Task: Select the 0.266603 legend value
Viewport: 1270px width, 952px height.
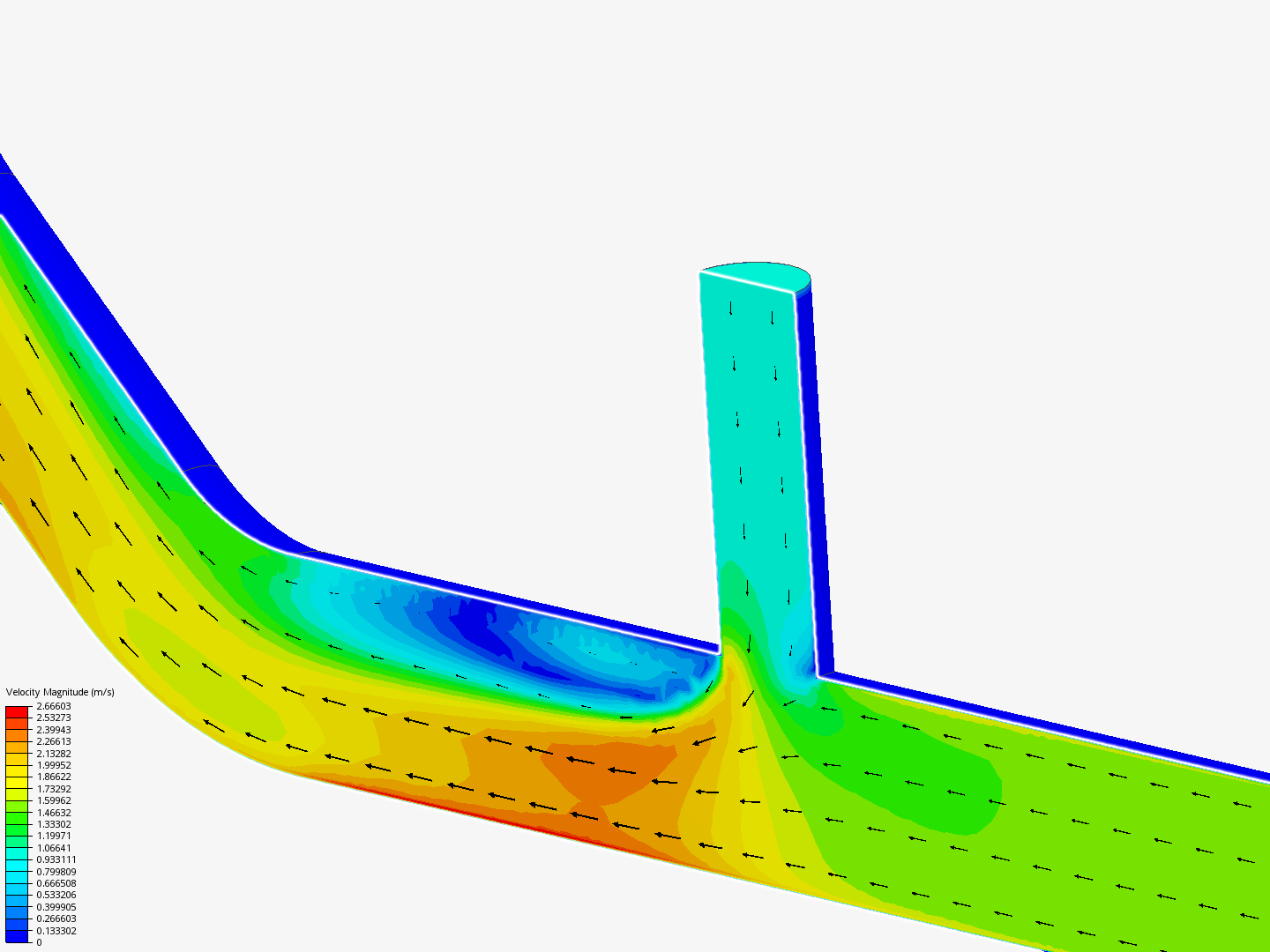Action: pyautogui.click(x=56, y=919)
